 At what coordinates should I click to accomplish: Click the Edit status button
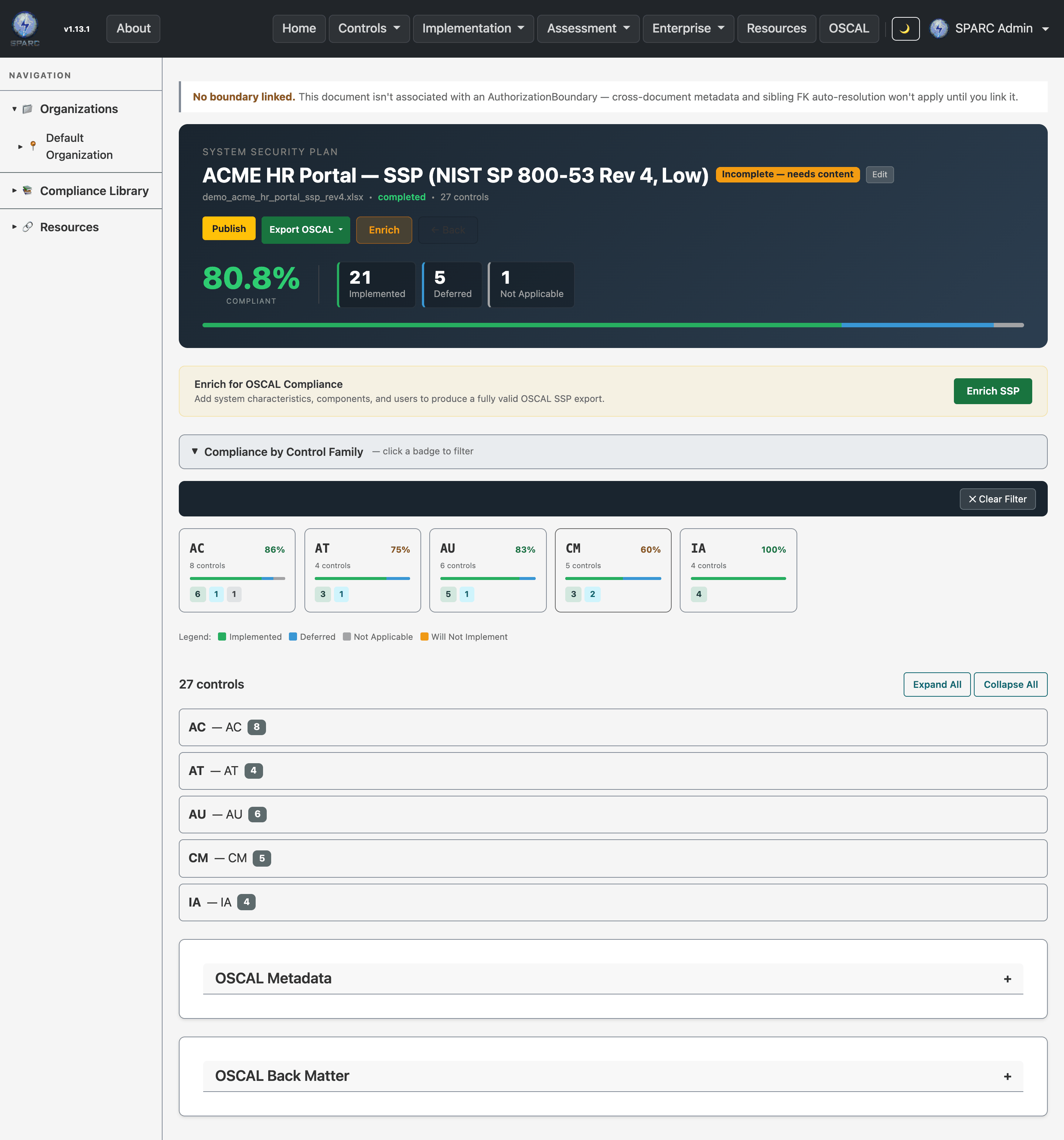pyautogui.click(x=879, y=174)
